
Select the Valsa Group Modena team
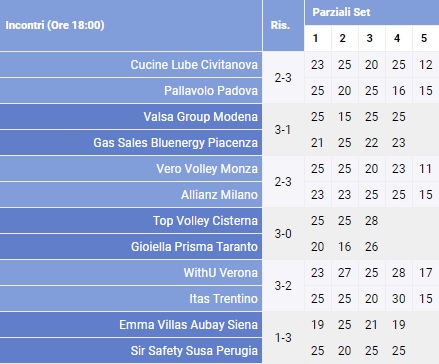point(201,117)
